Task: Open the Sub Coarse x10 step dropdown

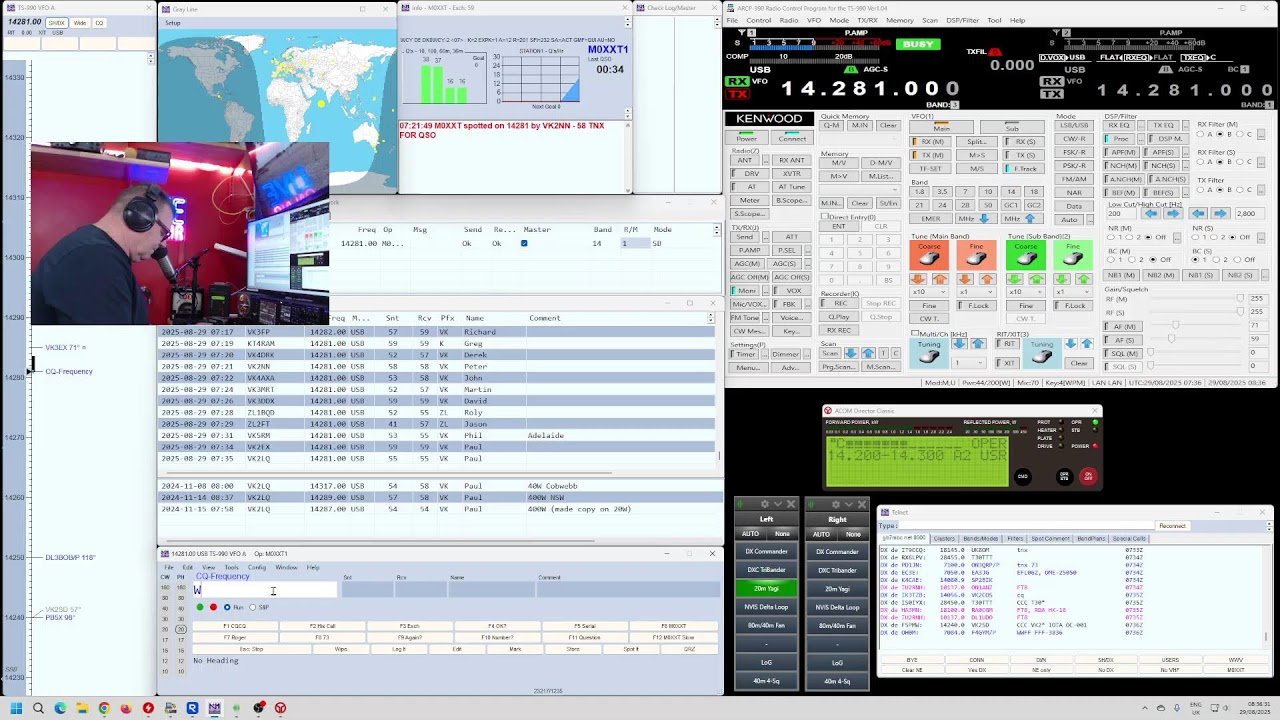Action: [1026, 292]
